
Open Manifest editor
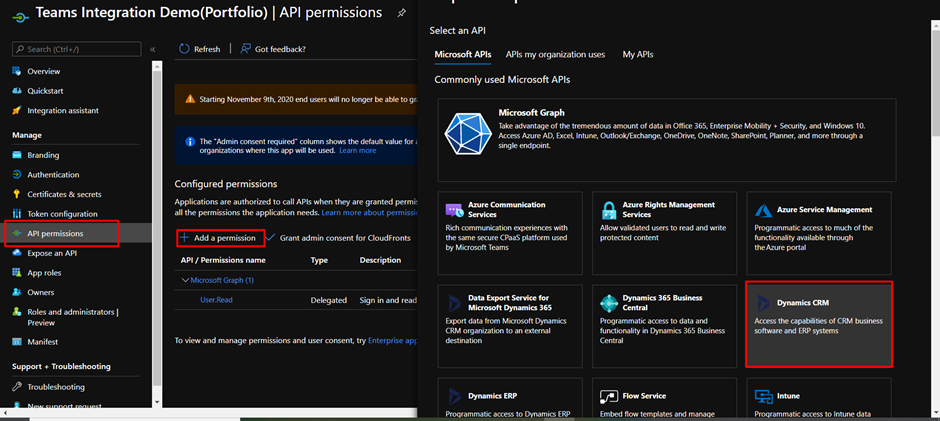tap(43, 342)
